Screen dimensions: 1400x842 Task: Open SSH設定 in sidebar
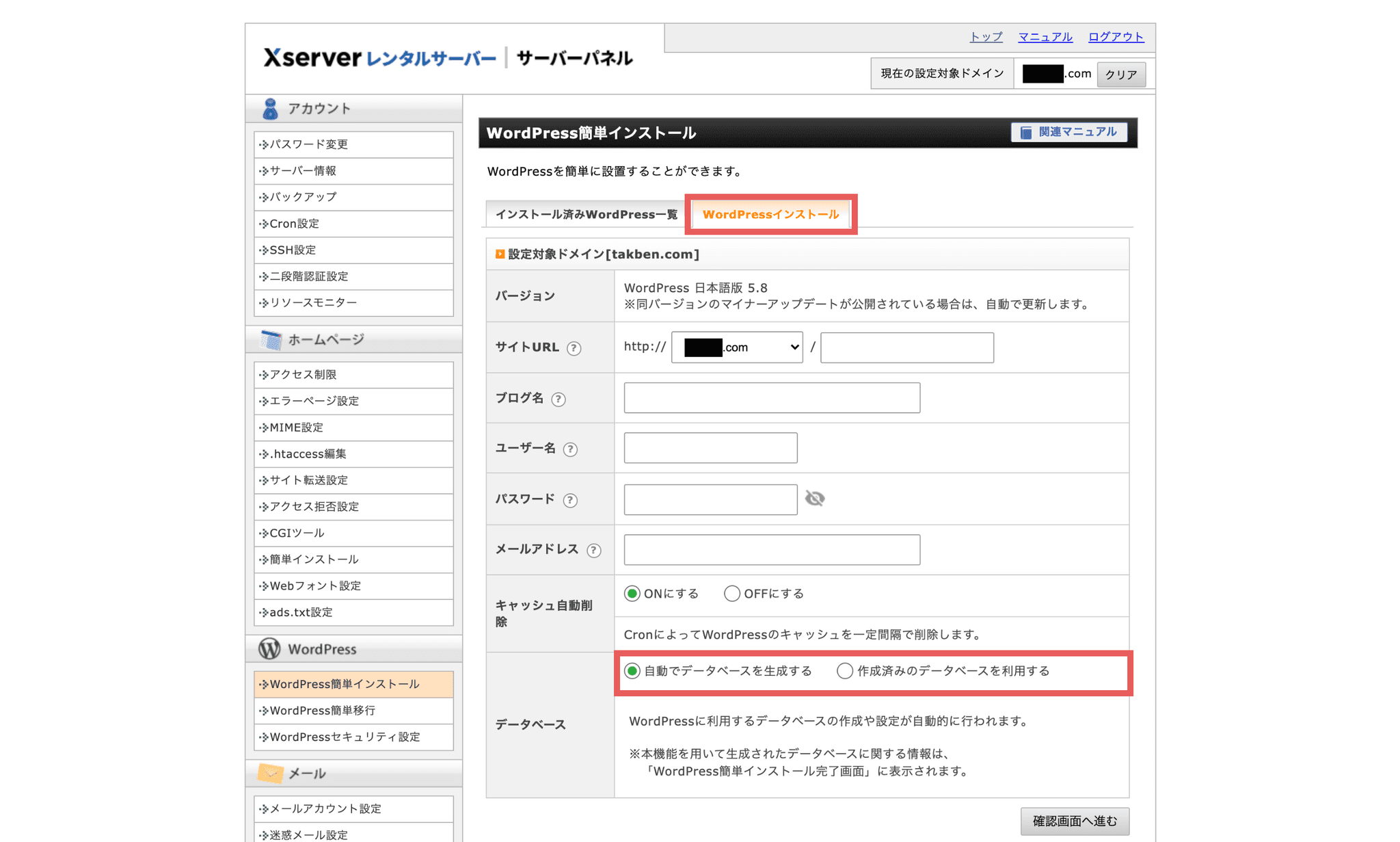click(353, 250)
